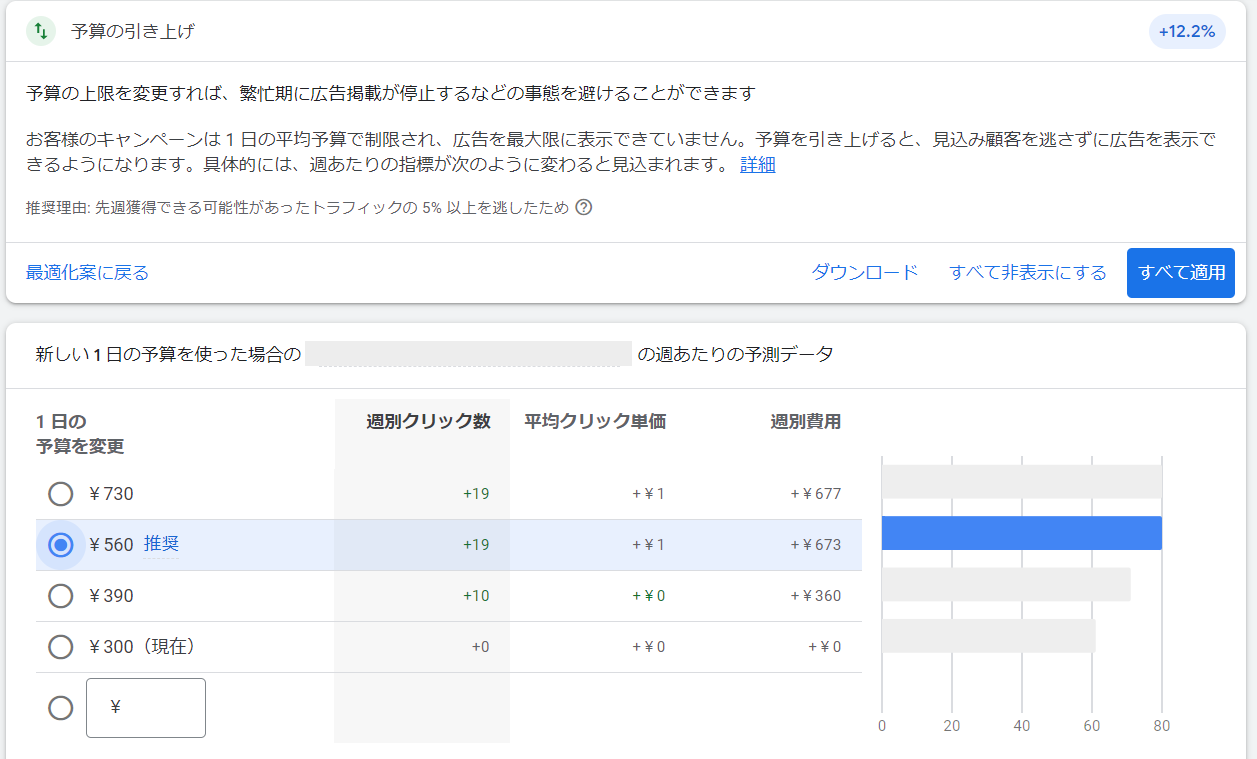The image size is (1257, 759).
Task: Click the ダウンロード link
Action: (x=864, y=273)
